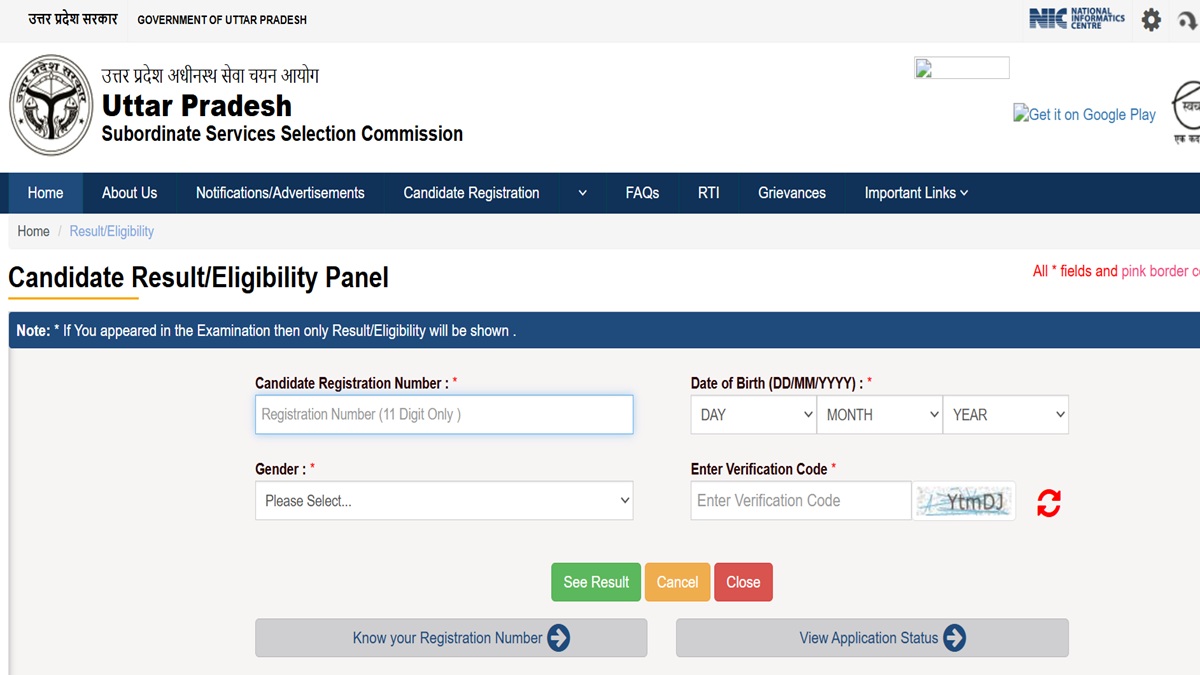
Task: Click the Candidate Registration Number input field
Action: point(444,414)
